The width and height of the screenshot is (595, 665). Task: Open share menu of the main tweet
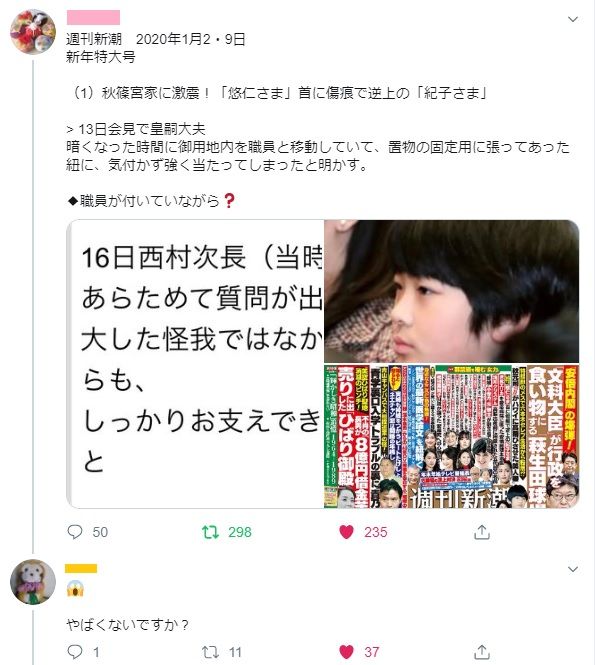point(482,532)
